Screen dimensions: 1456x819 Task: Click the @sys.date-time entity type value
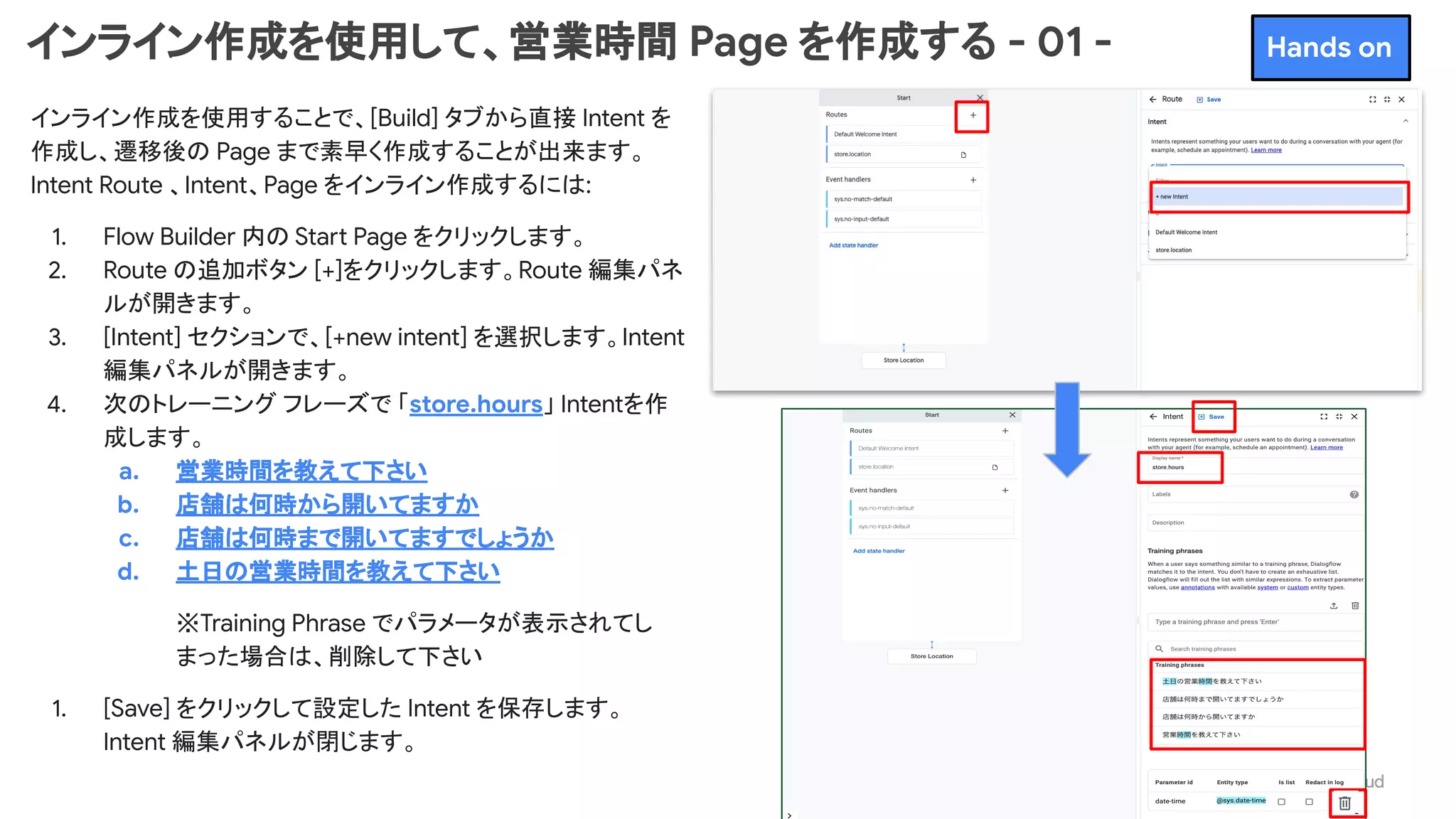1241,801
